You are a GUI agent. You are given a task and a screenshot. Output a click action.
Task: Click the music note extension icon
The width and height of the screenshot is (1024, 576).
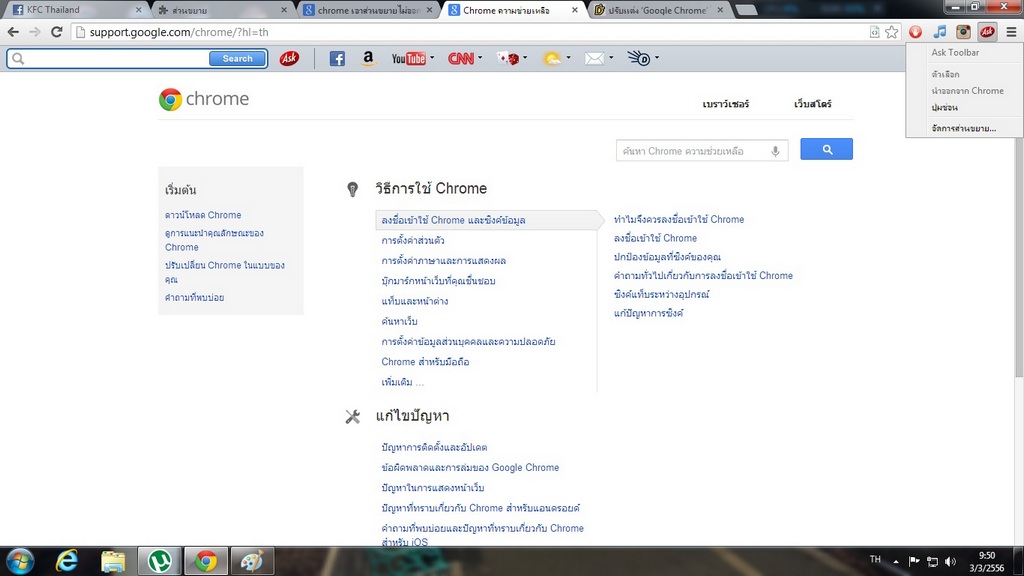tap(939, 32)
